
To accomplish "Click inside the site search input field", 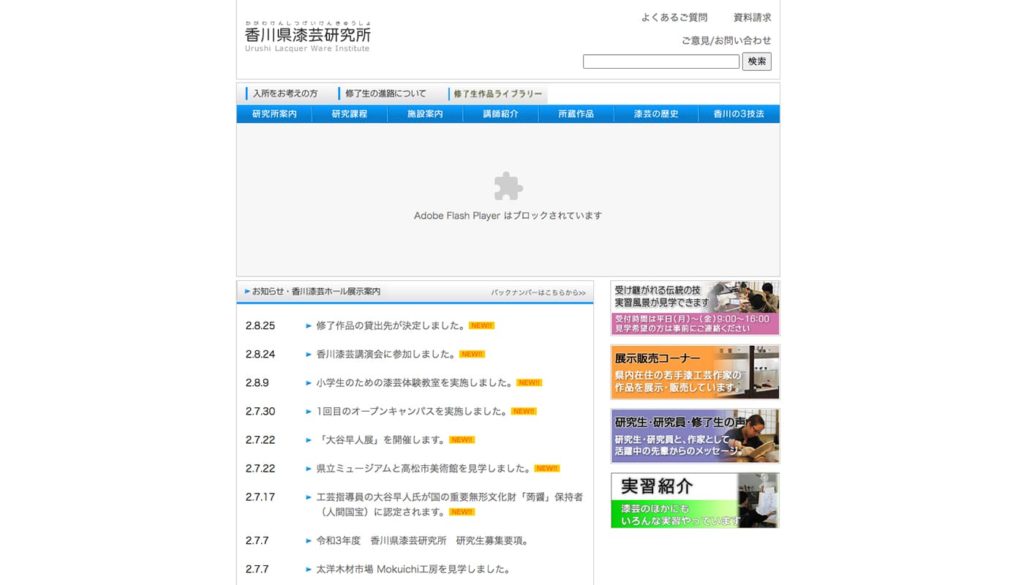I will (x=662, y=61).
